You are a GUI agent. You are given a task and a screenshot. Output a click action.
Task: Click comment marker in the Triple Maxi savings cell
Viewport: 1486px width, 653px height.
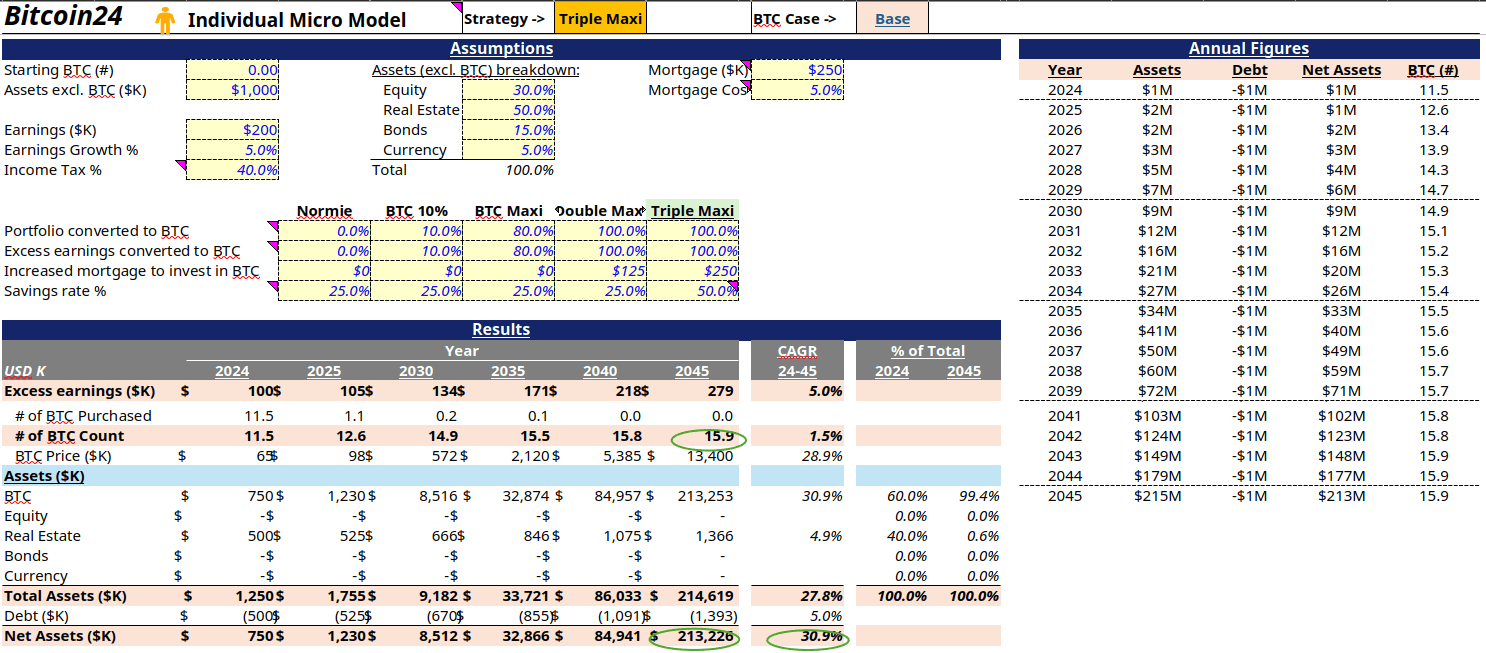[x=732, y=284]
